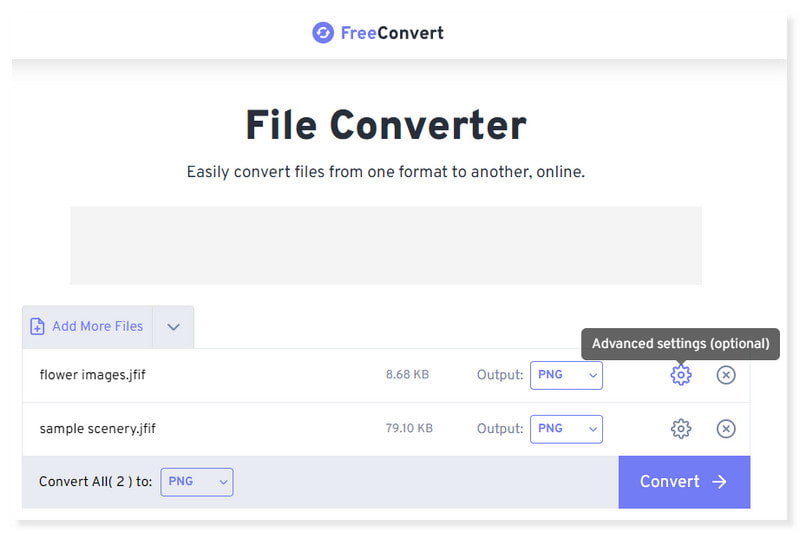Click the arrow icon on the Convert button

click(719, 482)
